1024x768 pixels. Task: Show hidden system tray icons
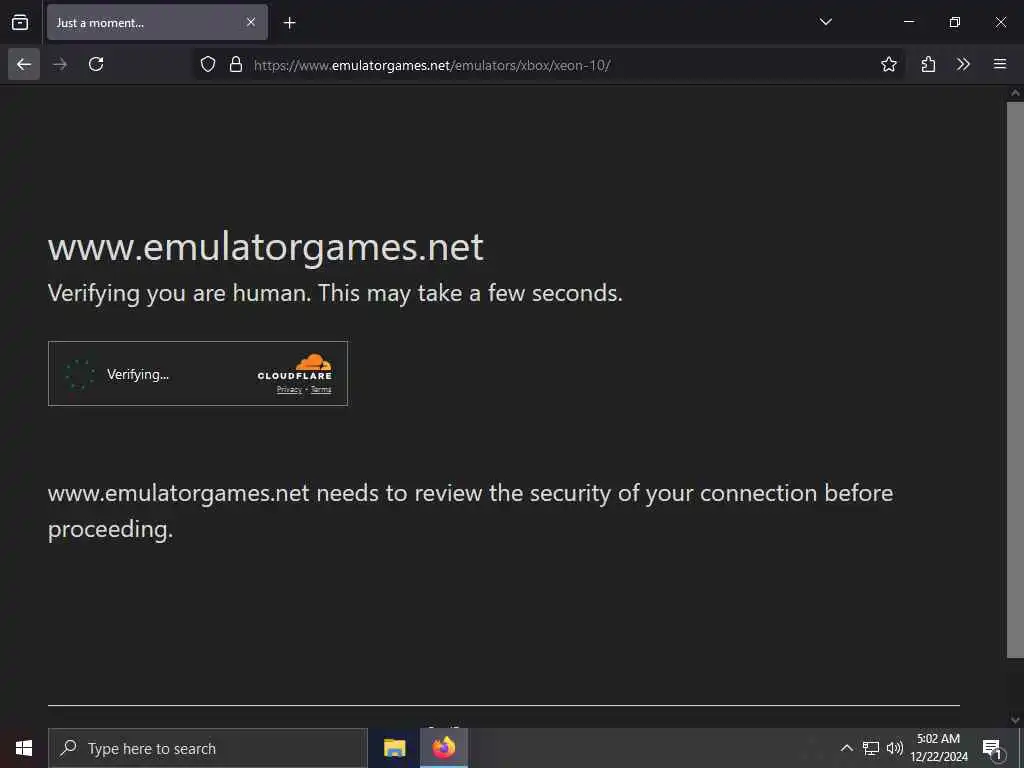click(846, 748)
